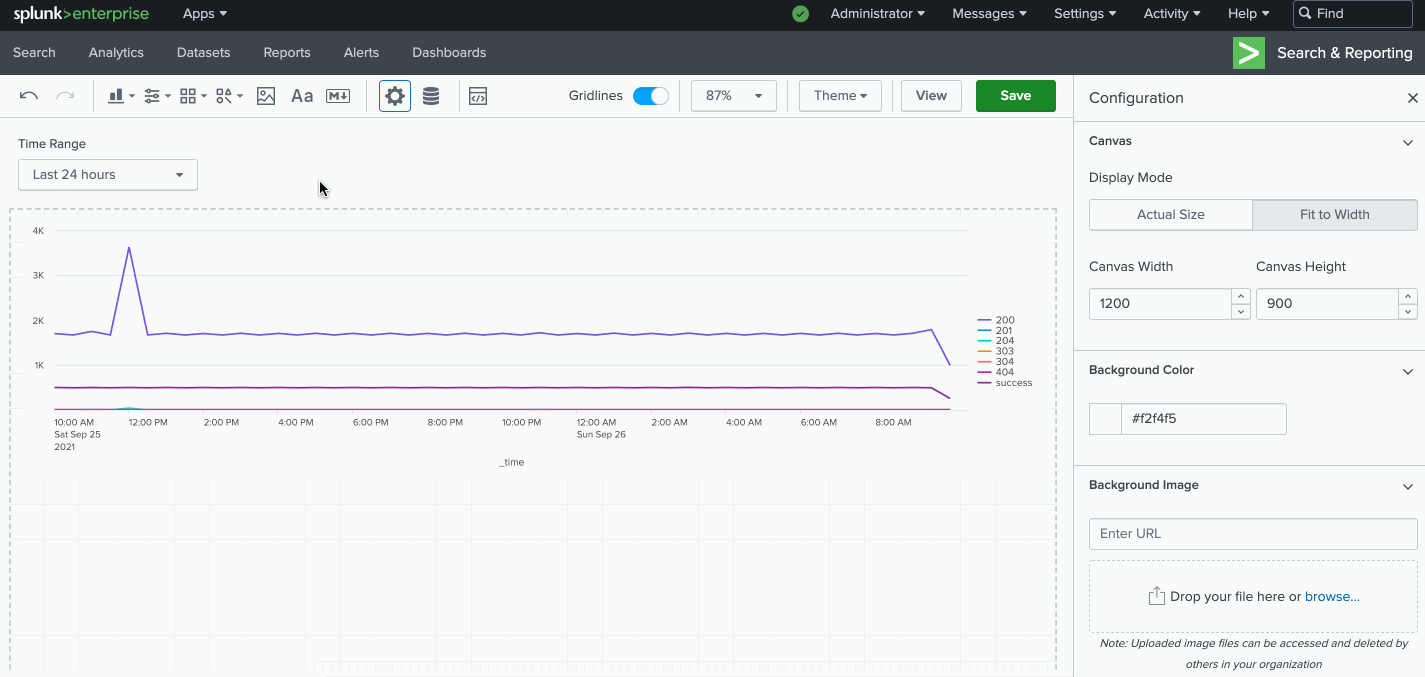Click the Canvas Width input field
Screen dimensions: 1425x677
point(1159,304)
